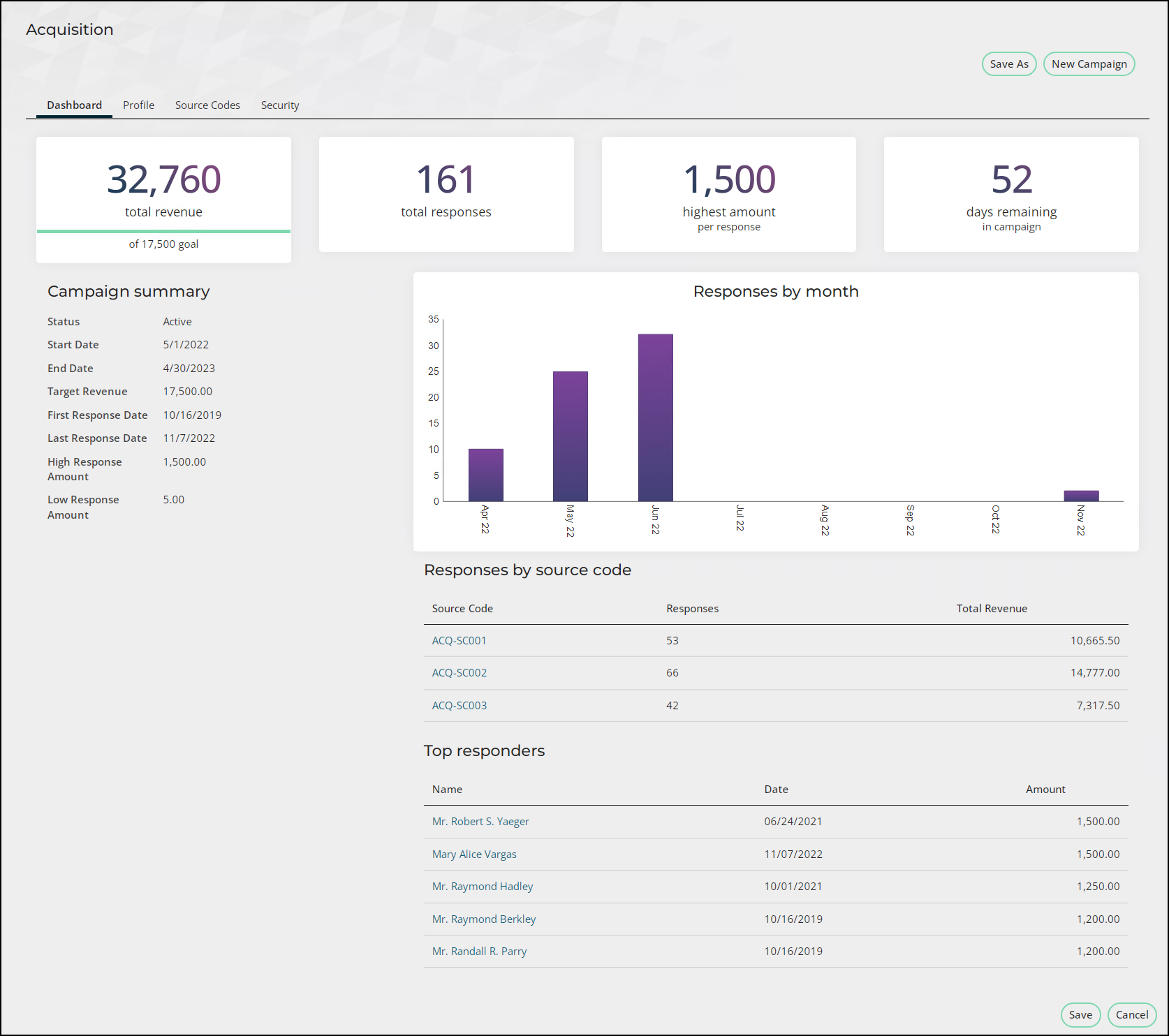Open the Profile tab
Viewport: 1169px width, 1036px height.
pyautogui.click(x=138, y=105)
